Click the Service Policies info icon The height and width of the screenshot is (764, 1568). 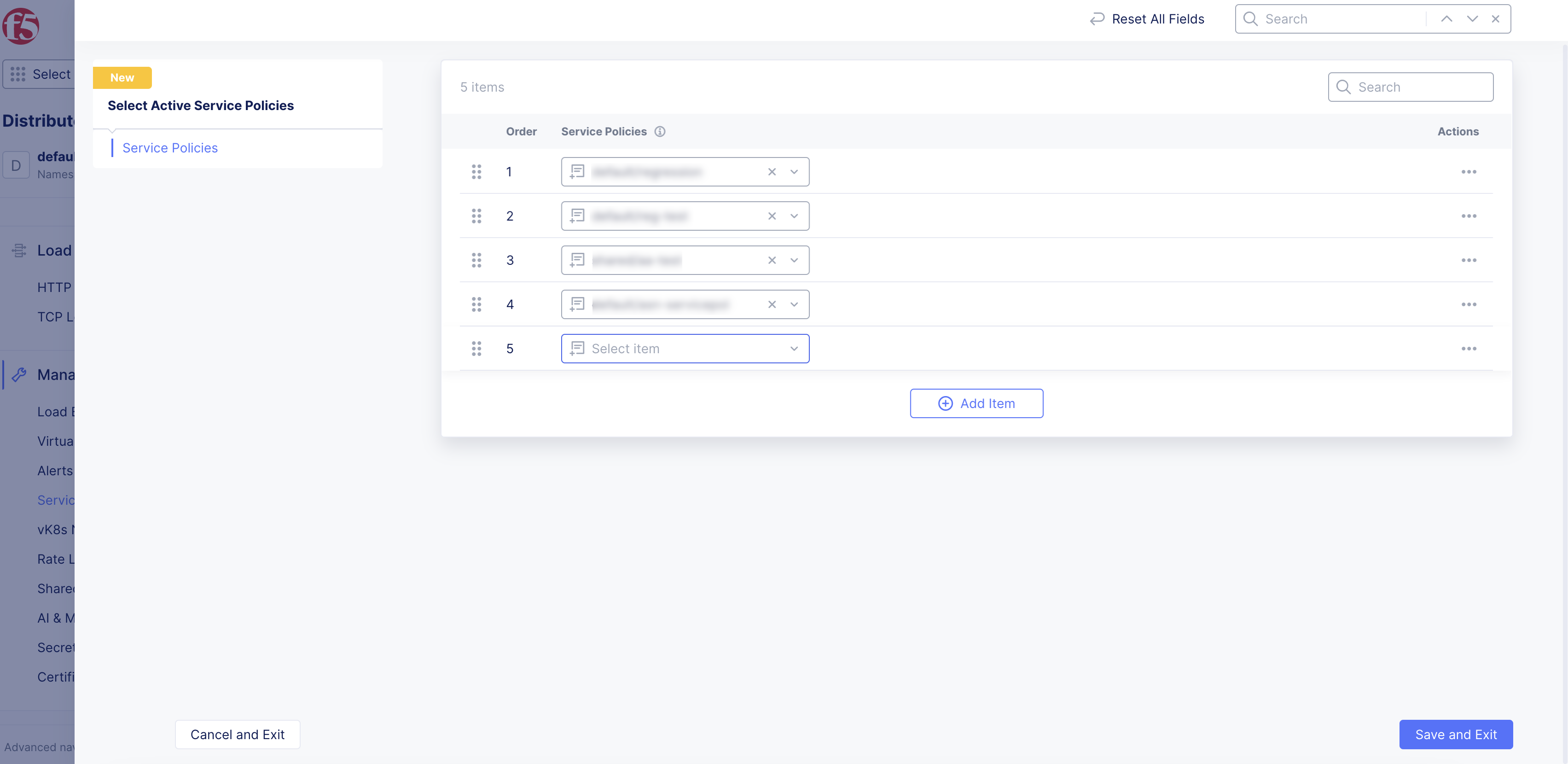tap(660, 132)
